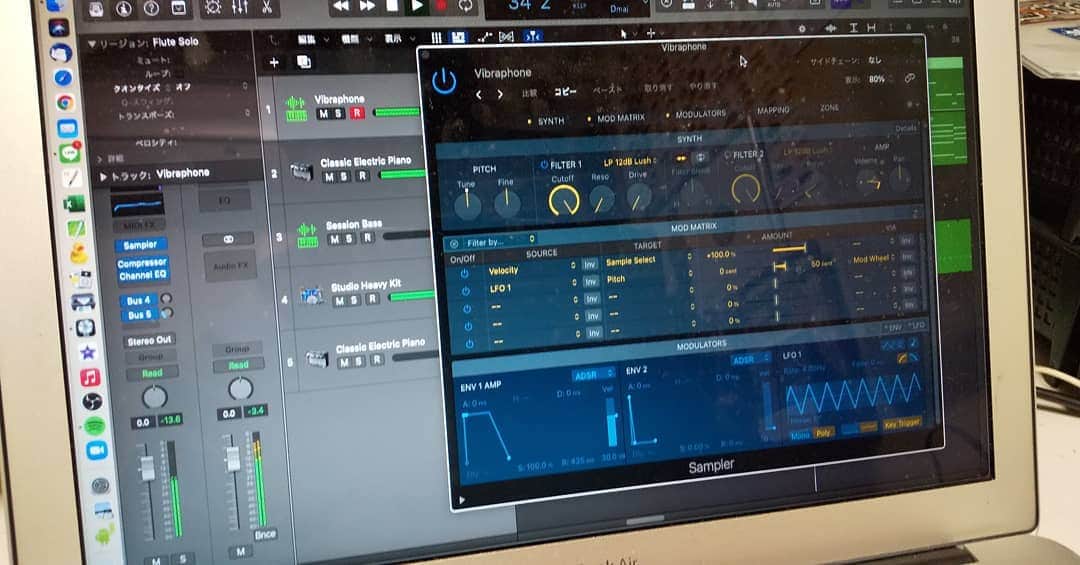1080x565 pixels.
Task: Open the Mod Wheel via dropdown
Action: pos(875,259)
